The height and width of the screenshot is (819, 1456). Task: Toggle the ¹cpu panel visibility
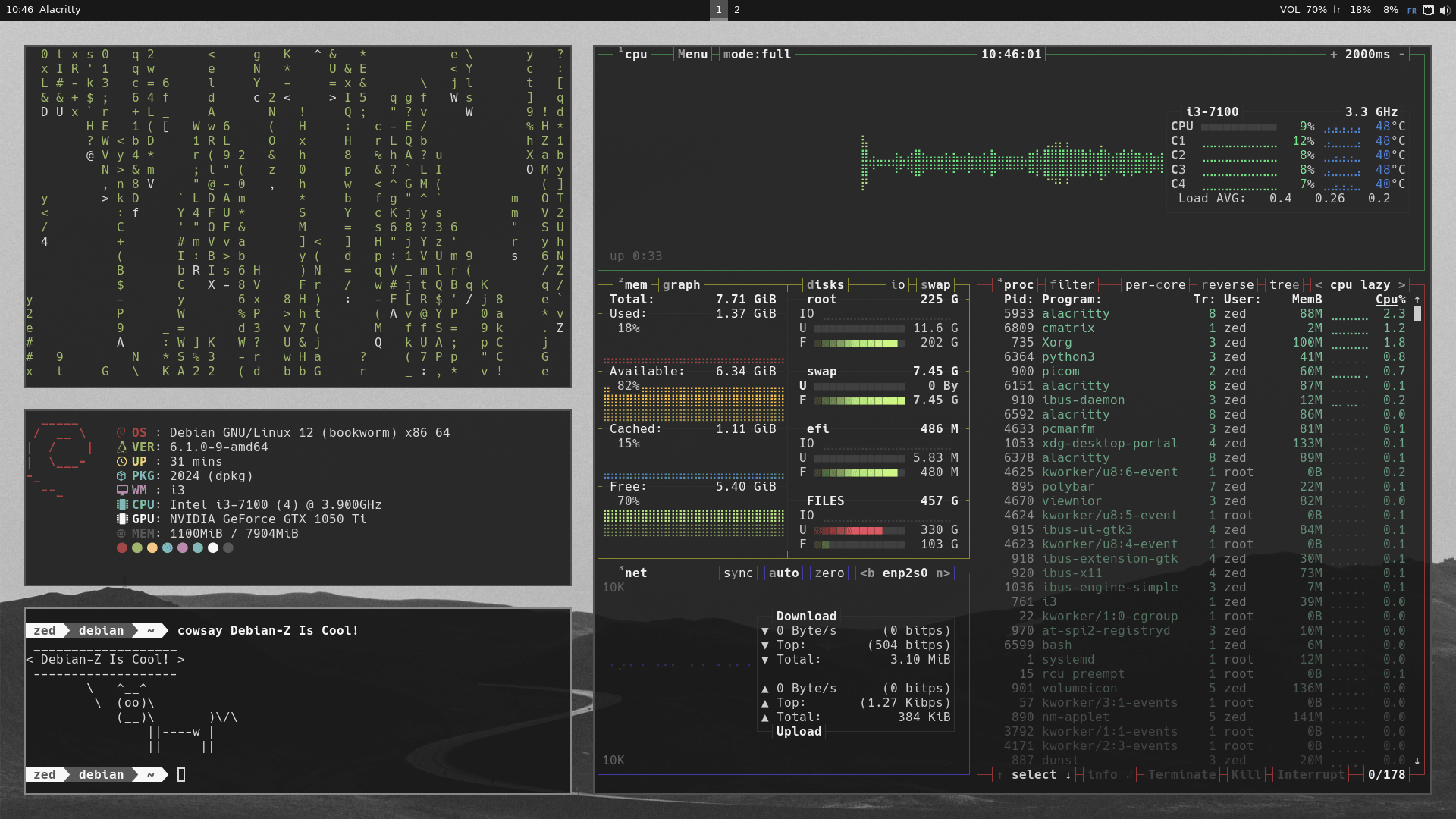coord(637,54)
